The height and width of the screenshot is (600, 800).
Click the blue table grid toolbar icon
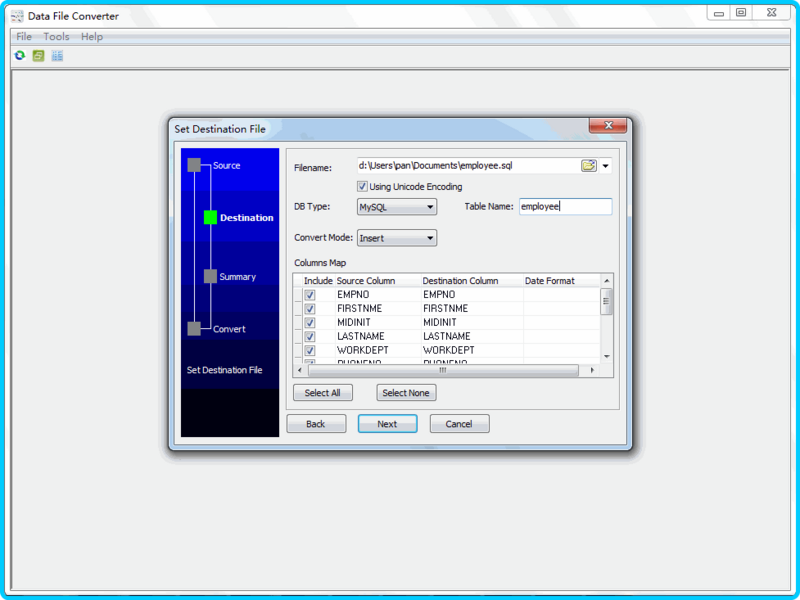pyautogui.click(x=57, y=55)
